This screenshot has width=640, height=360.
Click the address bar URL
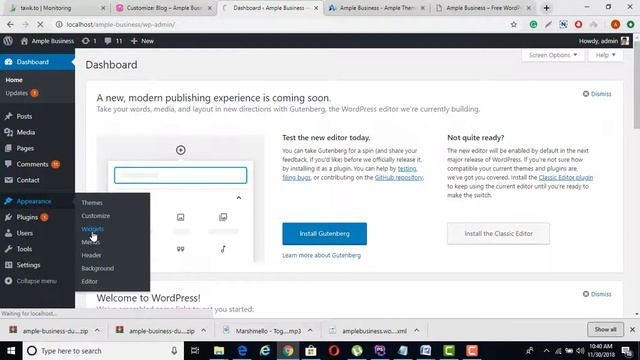(121, 24)
